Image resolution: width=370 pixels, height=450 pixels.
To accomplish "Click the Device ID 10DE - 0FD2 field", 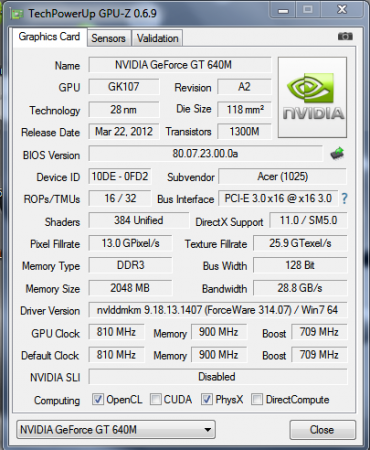I will pyautogui.click(x=120, y=176).
